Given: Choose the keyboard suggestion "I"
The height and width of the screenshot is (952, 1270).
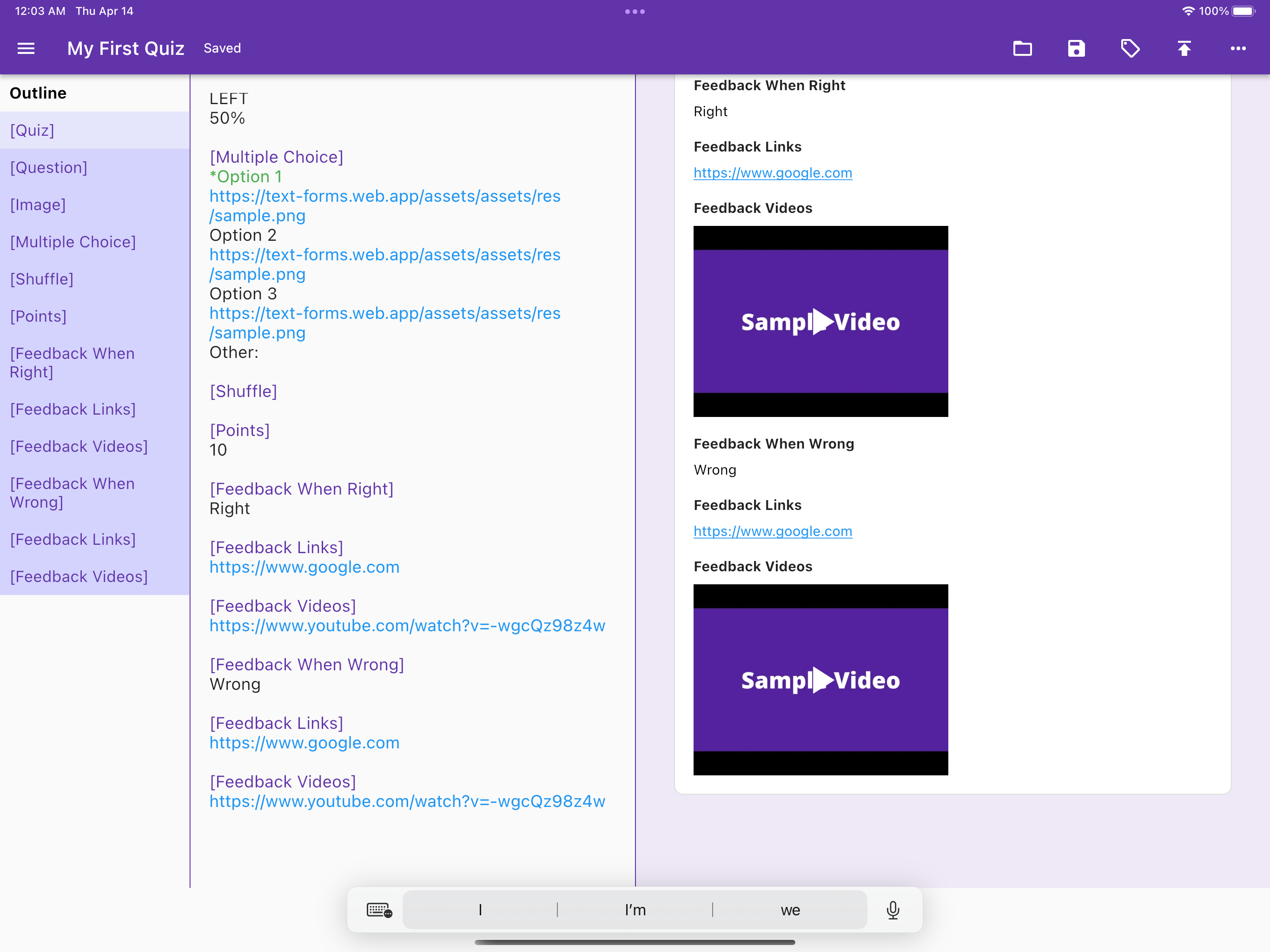Looking at the screenshot, I should (480, 910).
